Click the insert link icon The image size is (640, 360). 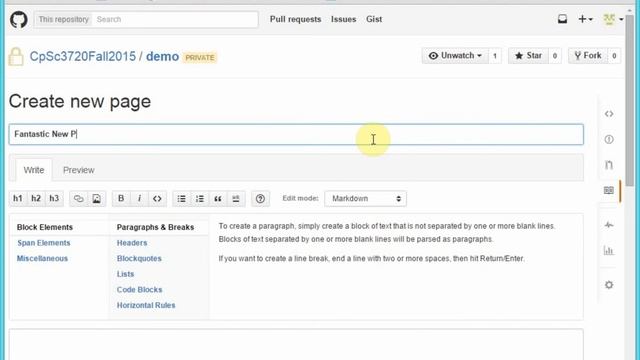click(x=78, y=199)
